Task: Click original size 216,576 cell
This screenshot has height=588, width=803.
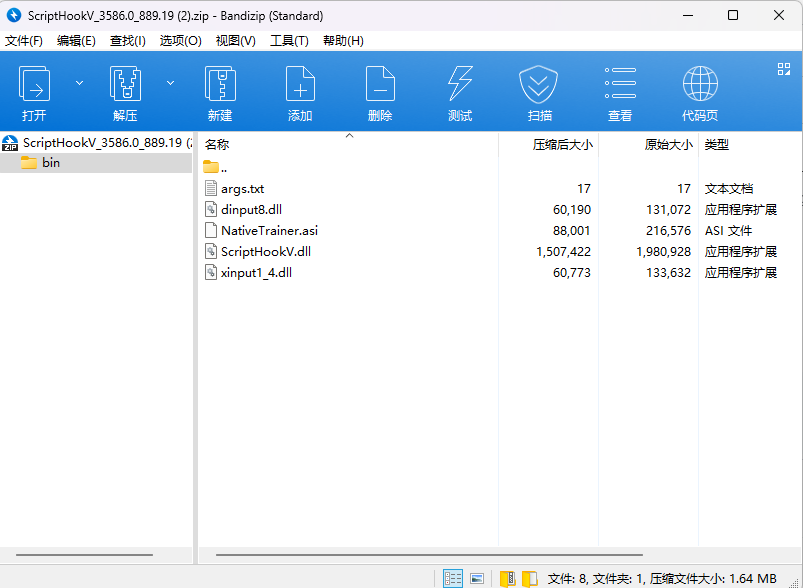Action: coord(668,231)
